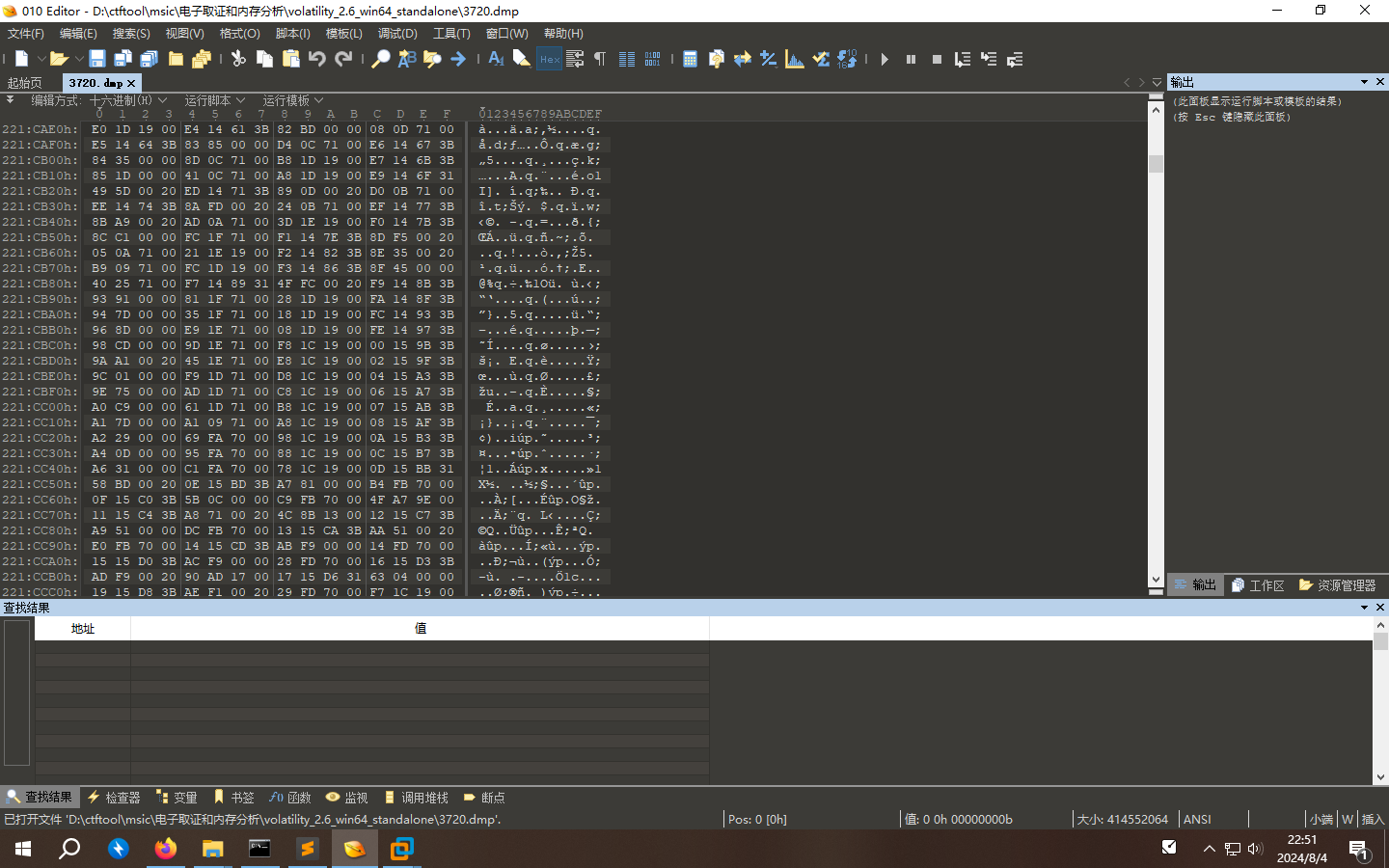Open the 搜索(S) menu
Viewport: 1389px width, 868px height.
pyautogui.click(x=131, y=34)
